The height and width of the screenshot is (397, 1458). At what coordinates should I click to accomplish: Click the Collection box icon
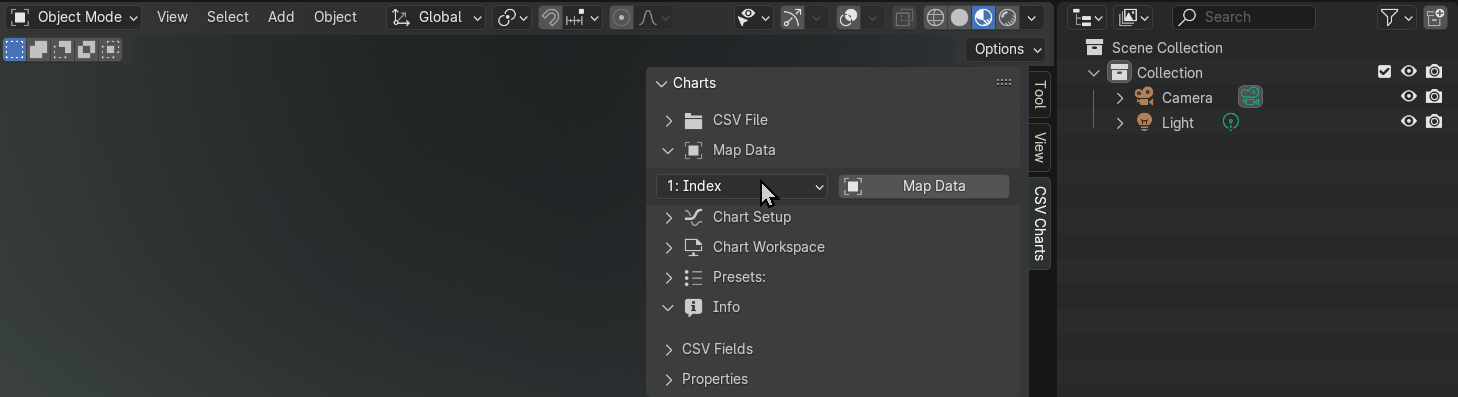coord(1119,72)
